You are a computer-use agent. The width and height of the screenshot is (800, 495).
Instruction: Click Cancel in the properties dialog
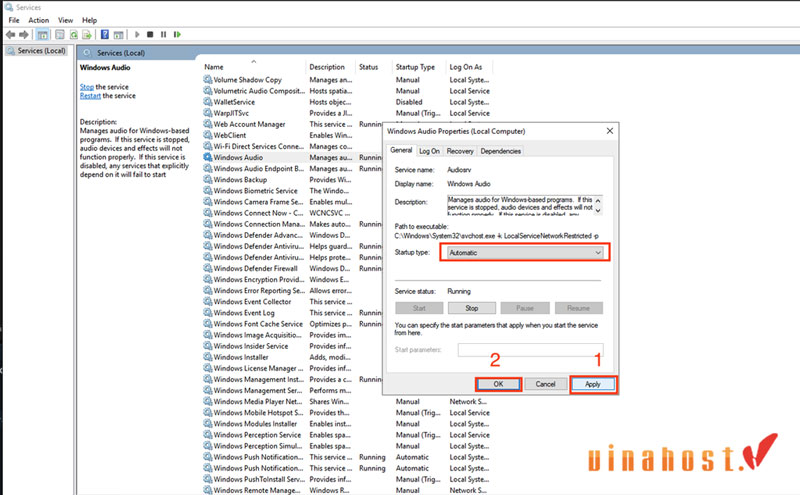click(545, 384)
